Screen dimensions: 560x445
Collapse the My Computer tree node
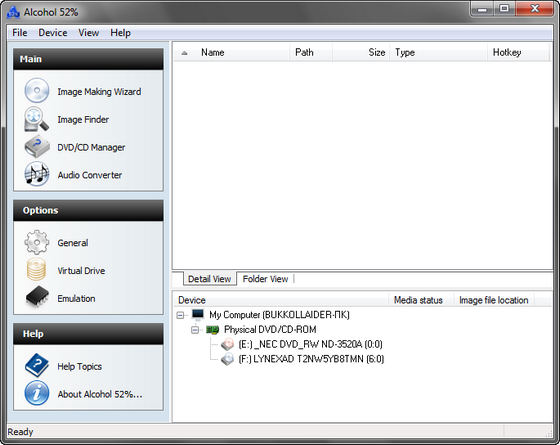click(x=181, y=315)
